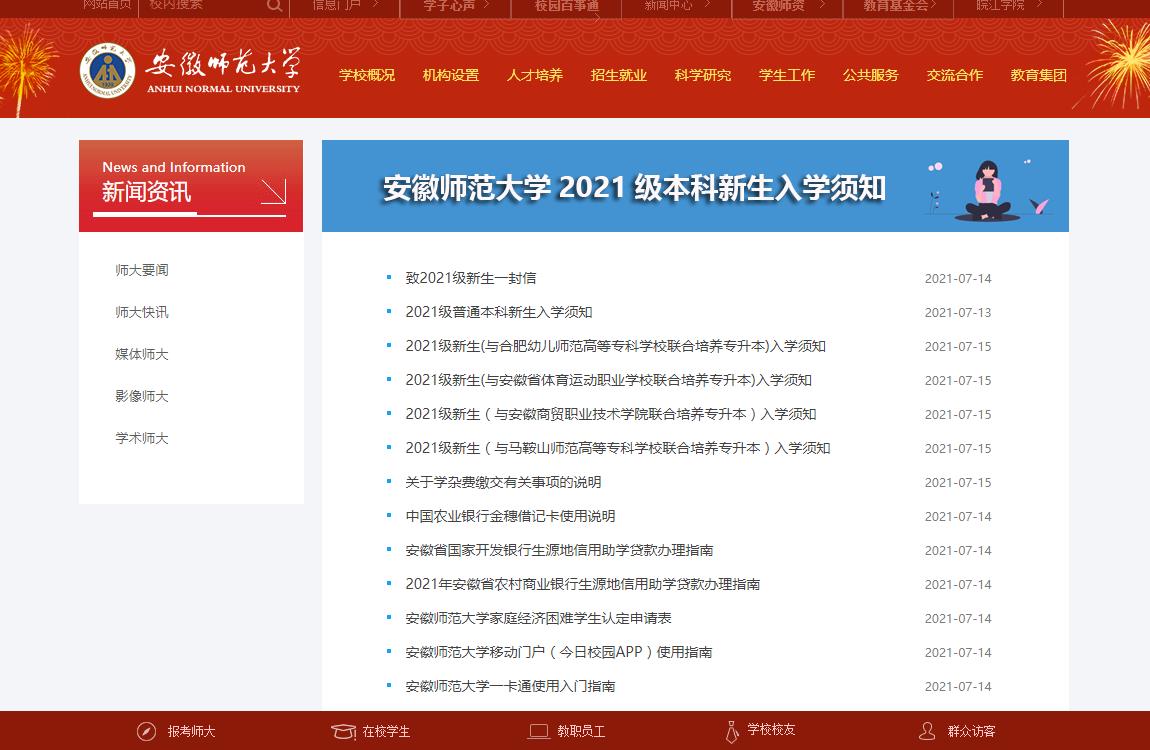Click the arrow icon in 新闻资讯 header
The height and width of the screenshot is (750, 1150).
point(273,191)
